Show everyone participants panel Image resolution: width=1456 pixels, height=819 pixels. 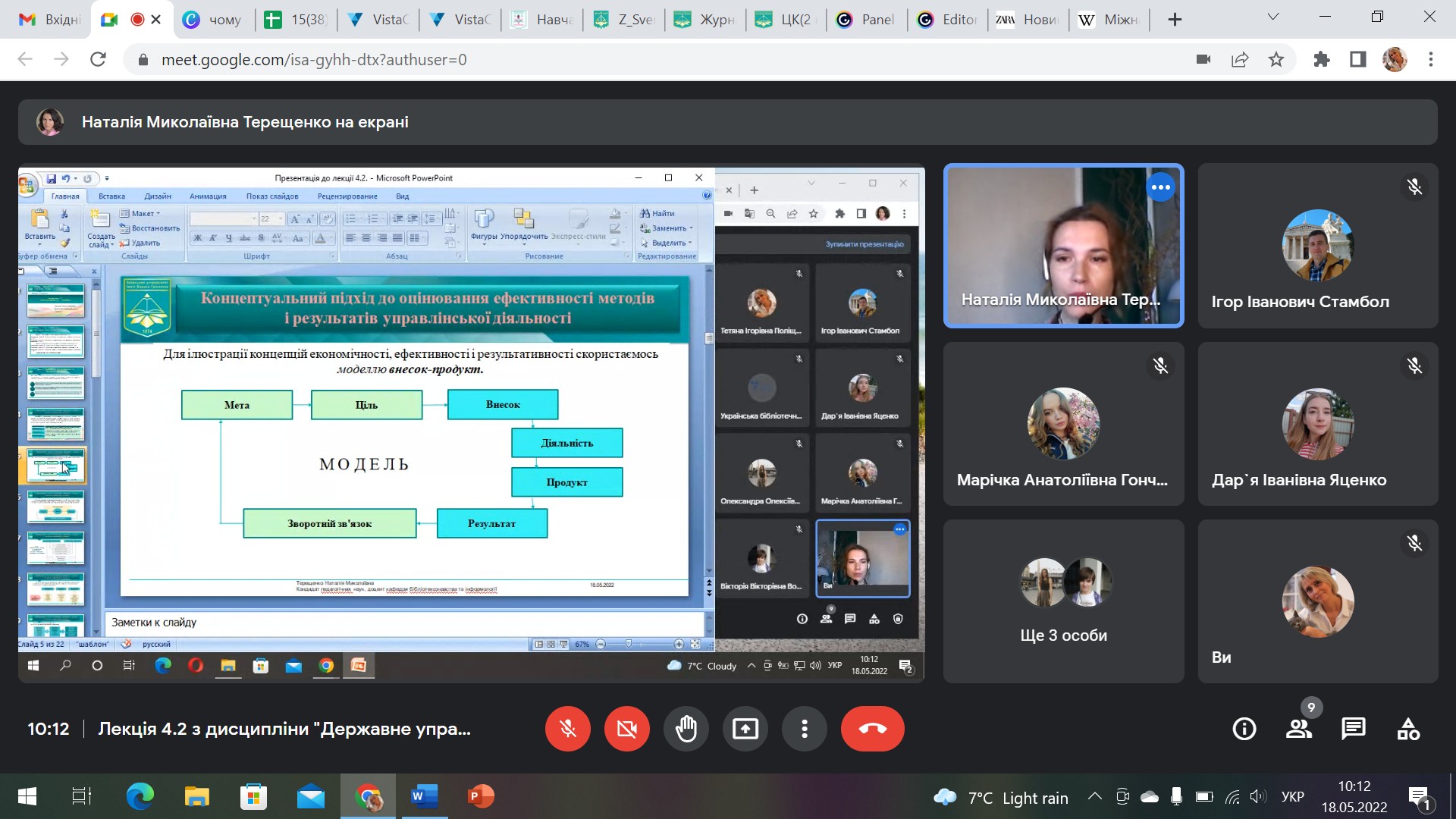1299,729
